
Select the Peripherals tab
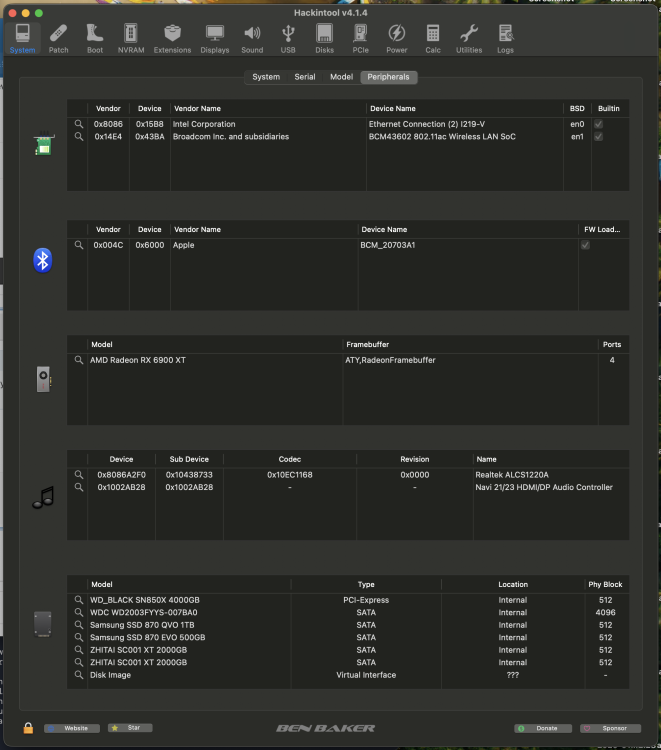tap(388, 77)
